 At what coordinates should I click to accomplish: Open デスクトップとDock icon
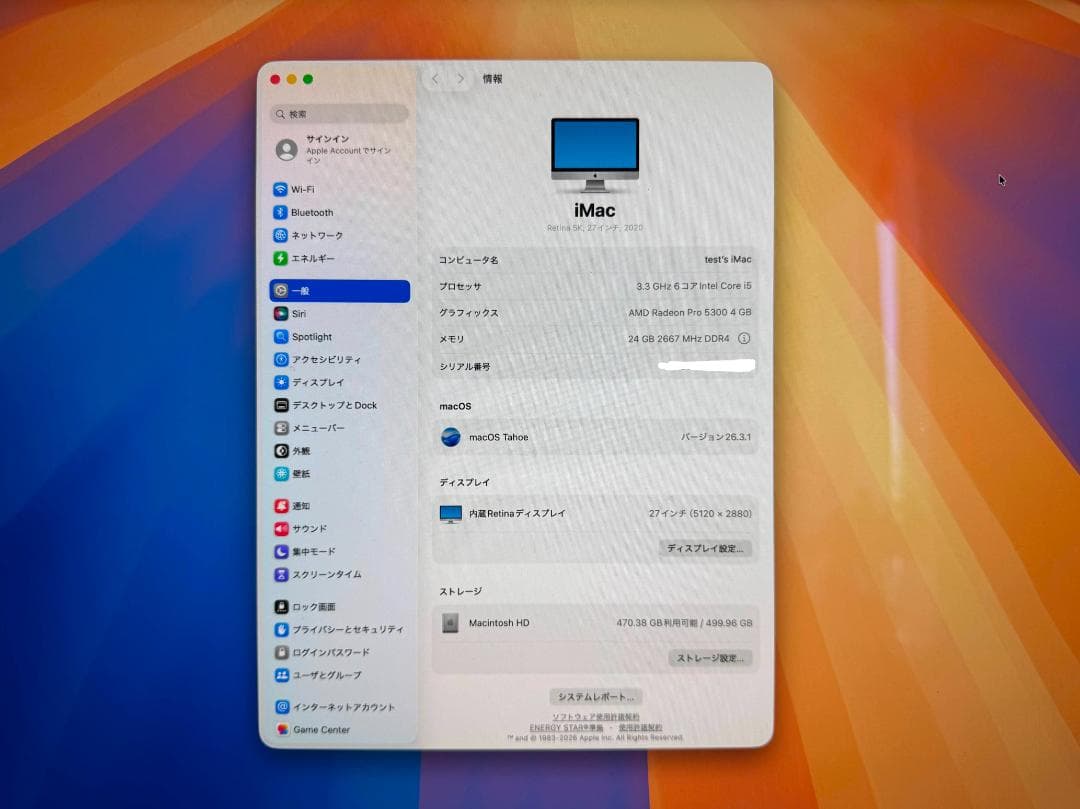[x=281, y=405]
